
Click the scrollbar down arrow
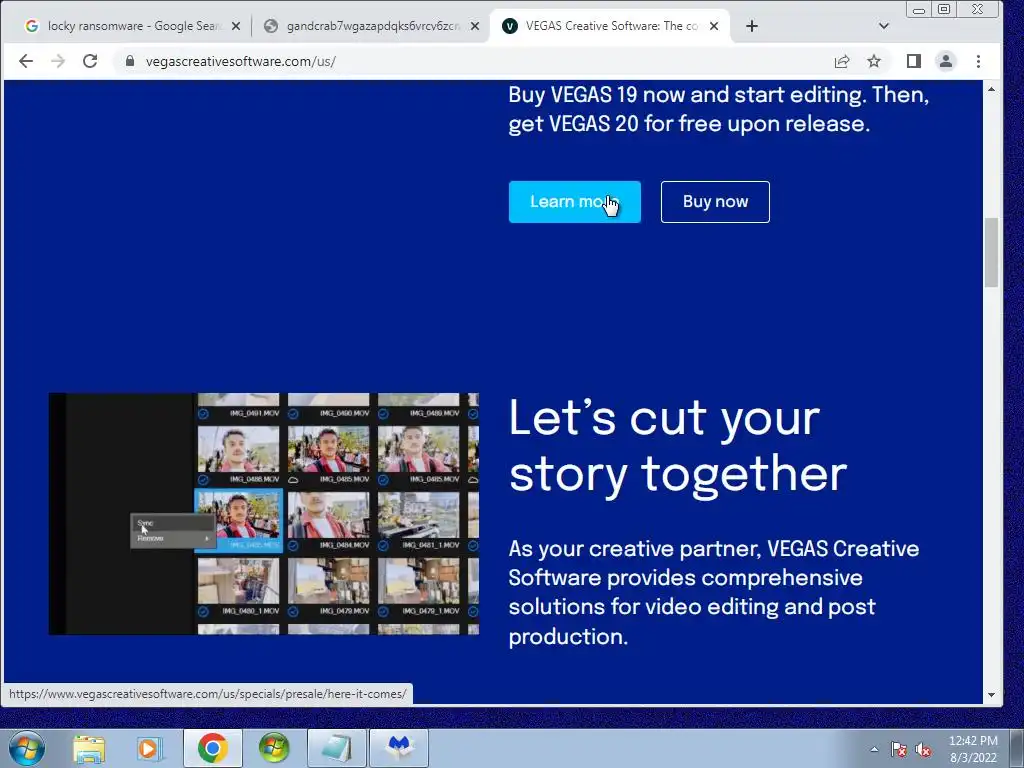[991, 695]
